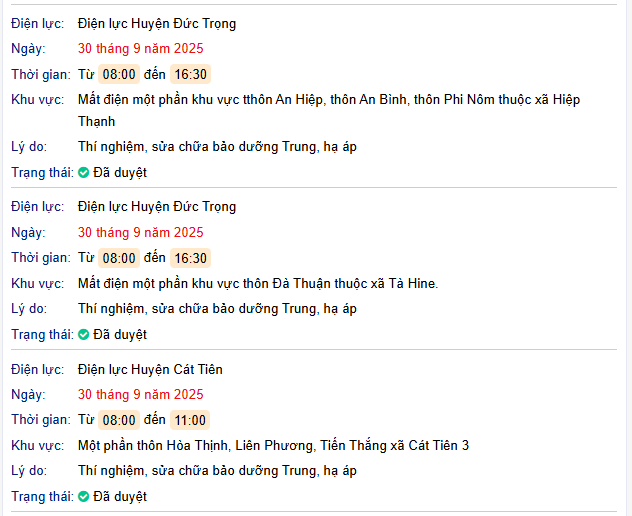Click the 16:30 end time in the Tà Hine entry

point(190,258)
